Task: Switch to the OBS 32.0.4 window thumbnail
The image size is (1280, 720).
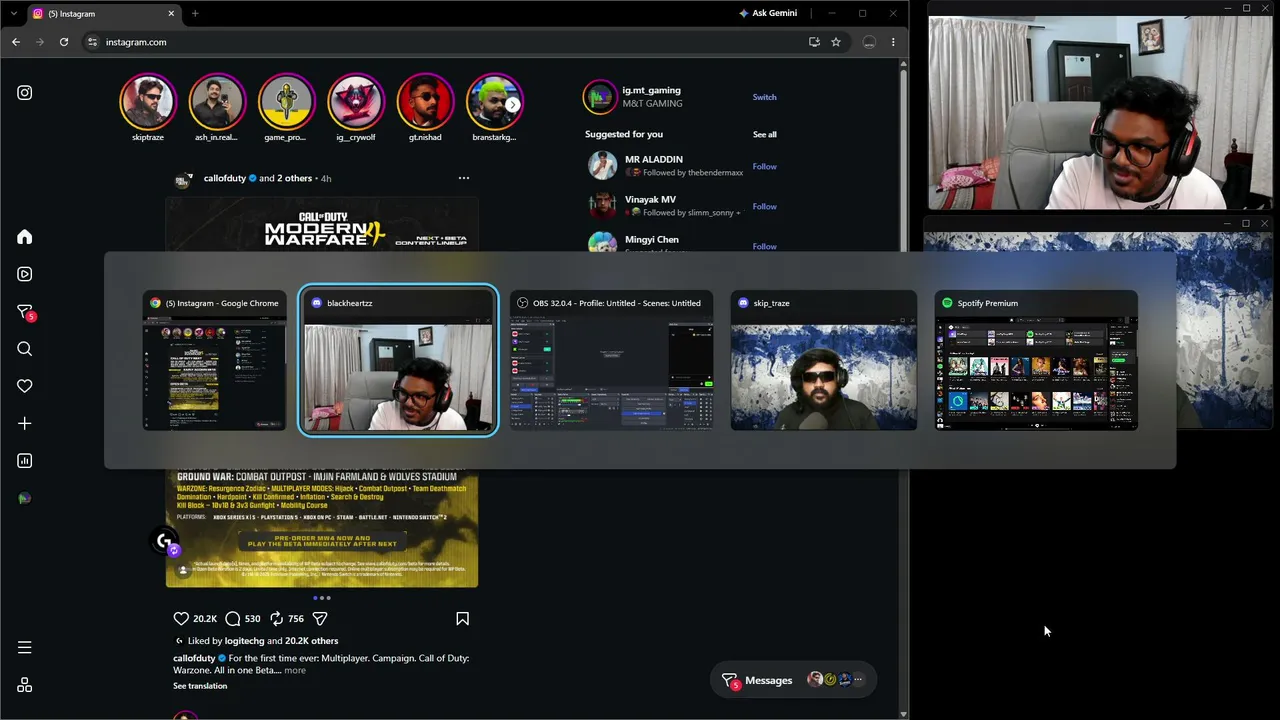Action: 612,361
